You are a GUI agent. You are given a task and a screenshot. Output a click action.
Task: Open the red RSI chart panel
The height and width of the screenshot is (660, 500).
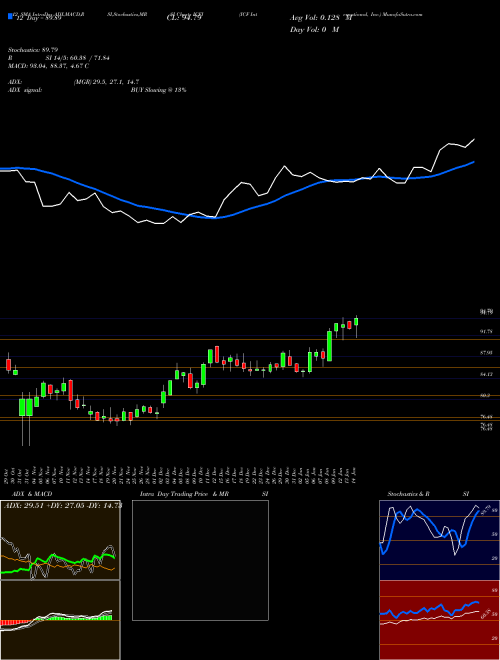(439, 620)
